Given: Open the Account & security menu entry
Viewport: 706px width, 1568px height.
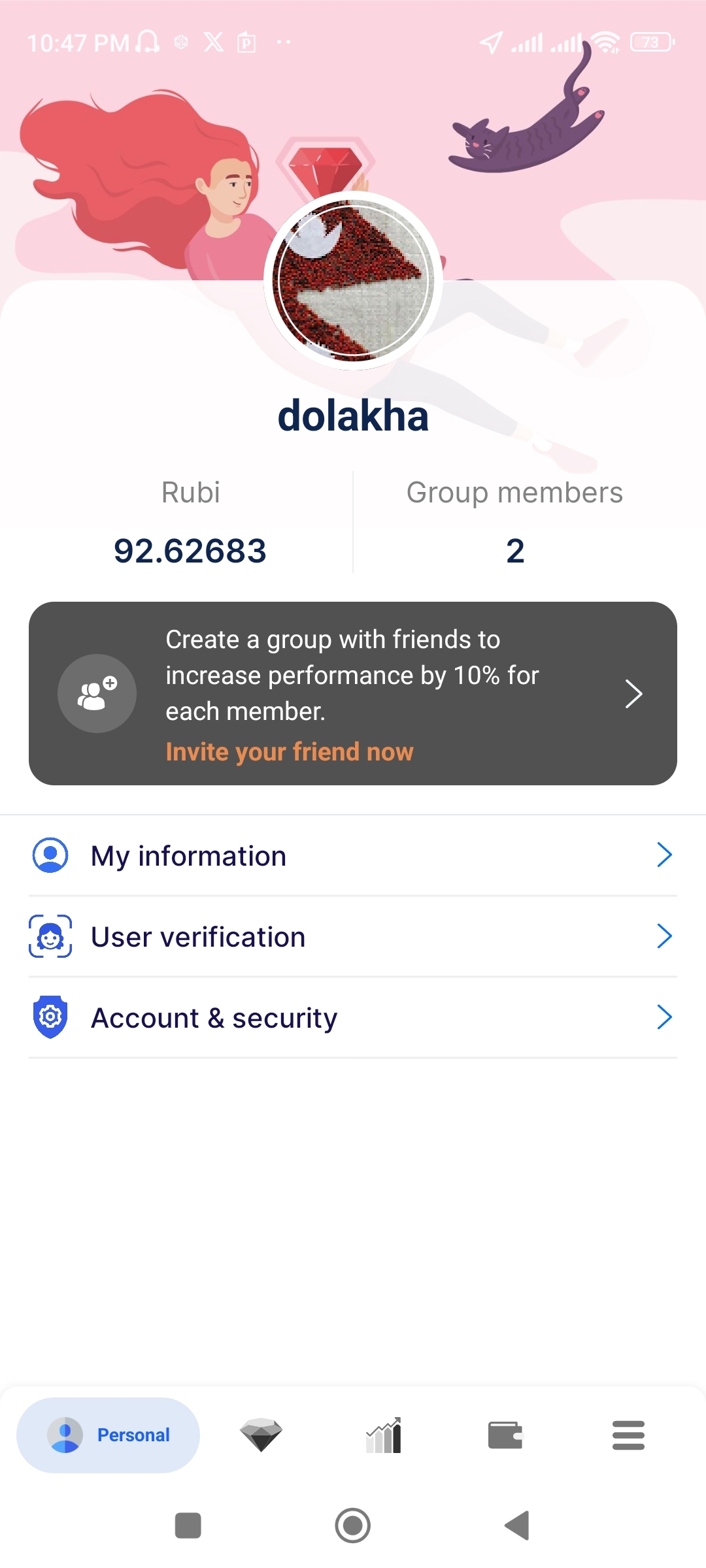Looking at the screenshot, I should point(353,1017).
